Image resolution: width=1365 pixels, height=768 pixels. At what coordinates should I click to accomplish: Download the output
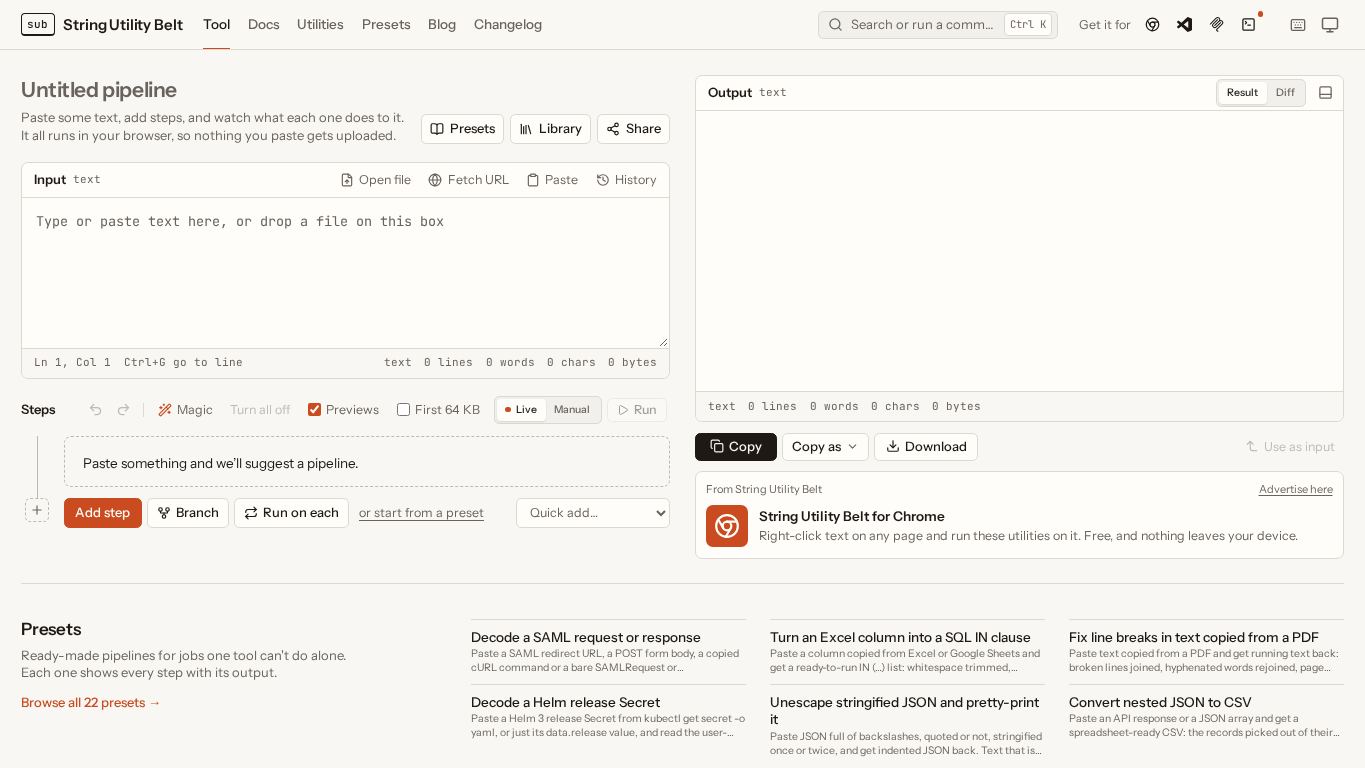[x=926, y=447]
